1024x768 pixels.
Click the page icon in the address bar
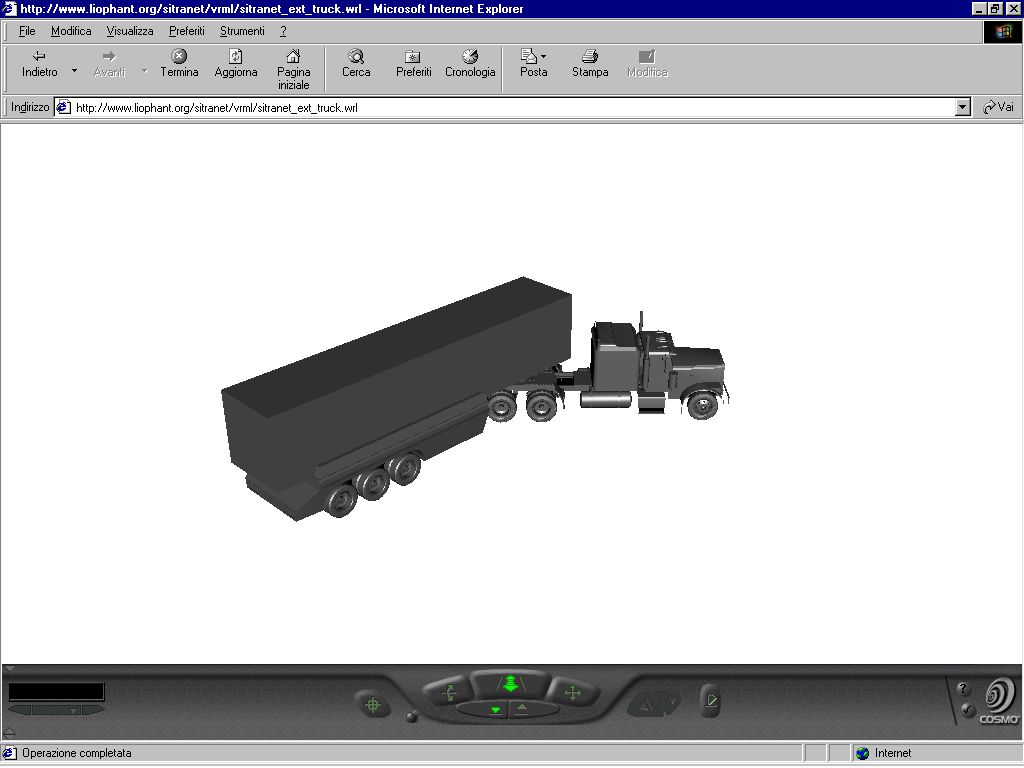(x=63, y=107)
